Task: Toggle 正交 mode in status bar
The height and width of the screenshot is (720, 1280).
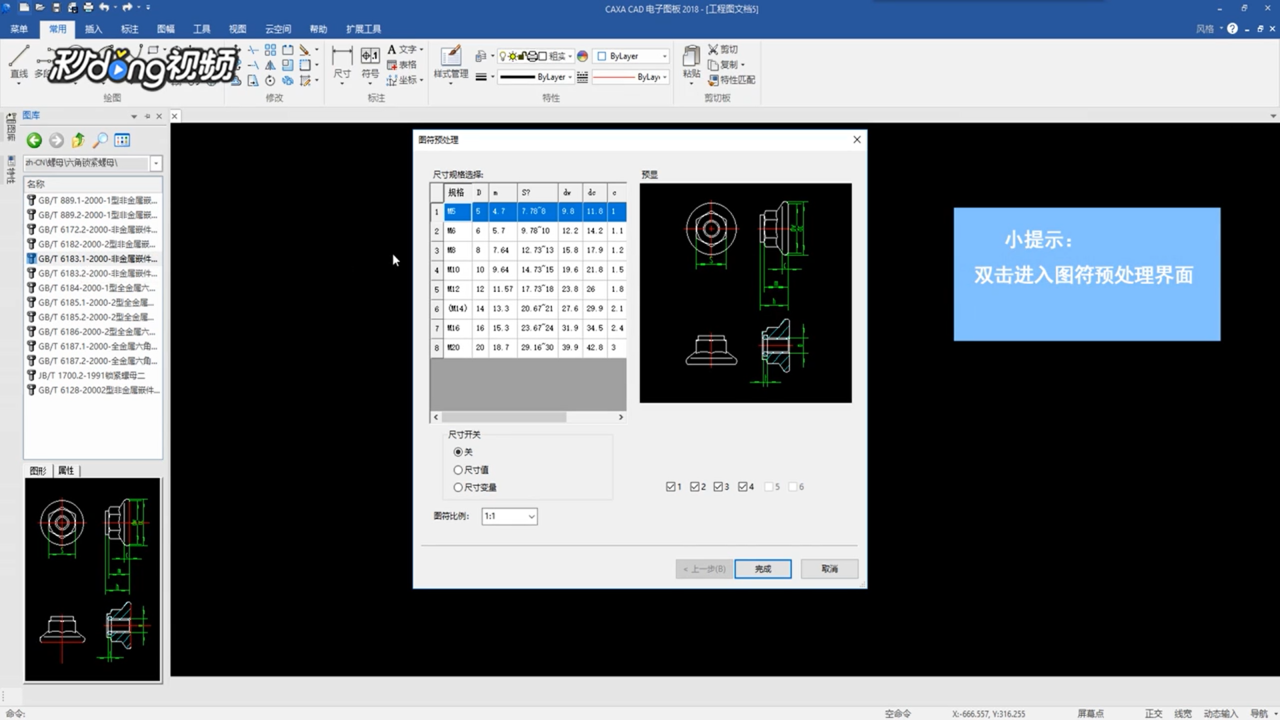Action: pyautogui.click(x=1154, y=714)
